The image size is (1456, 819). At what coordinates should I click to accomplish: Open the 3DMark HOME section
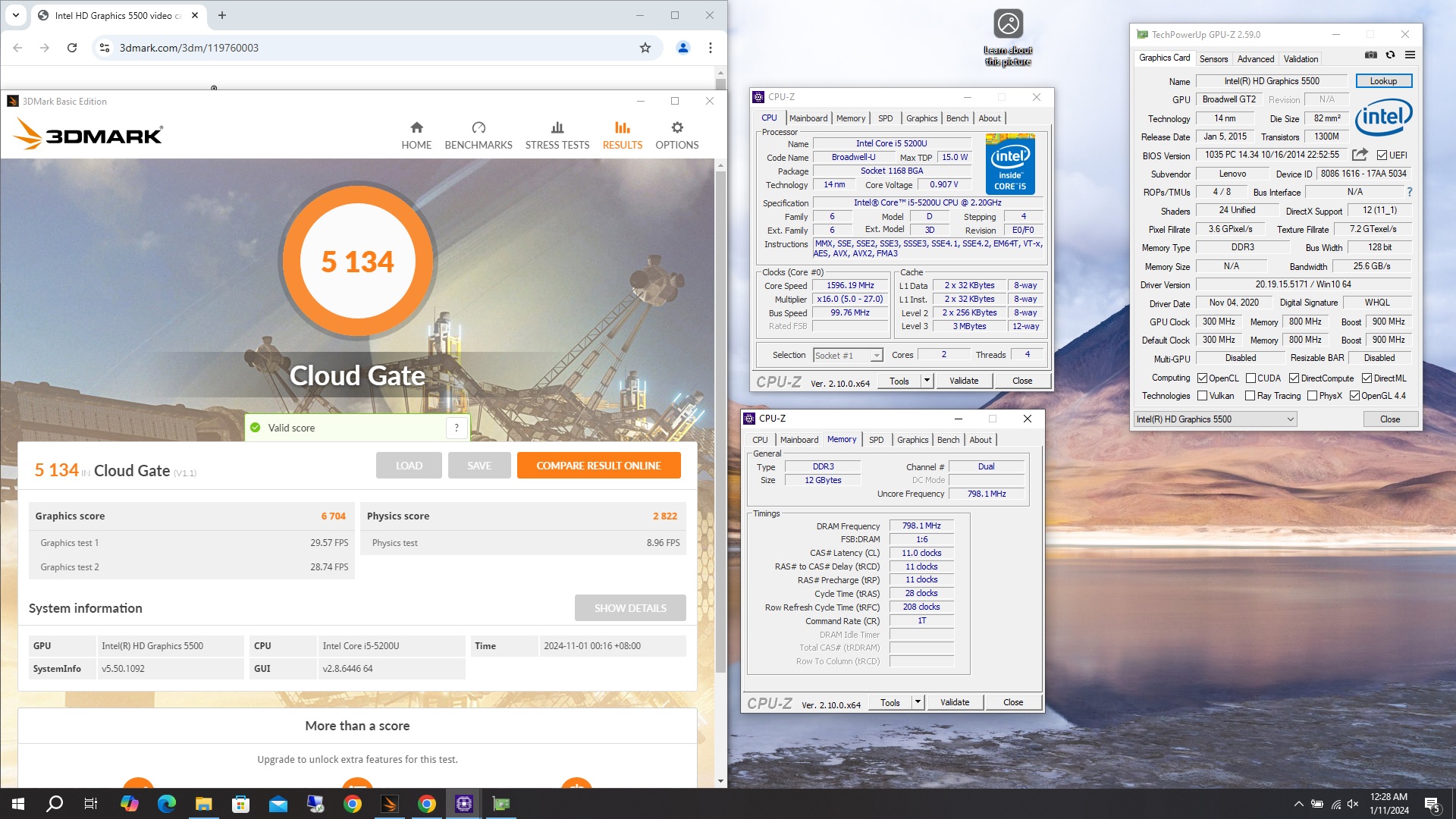[416, 136]
